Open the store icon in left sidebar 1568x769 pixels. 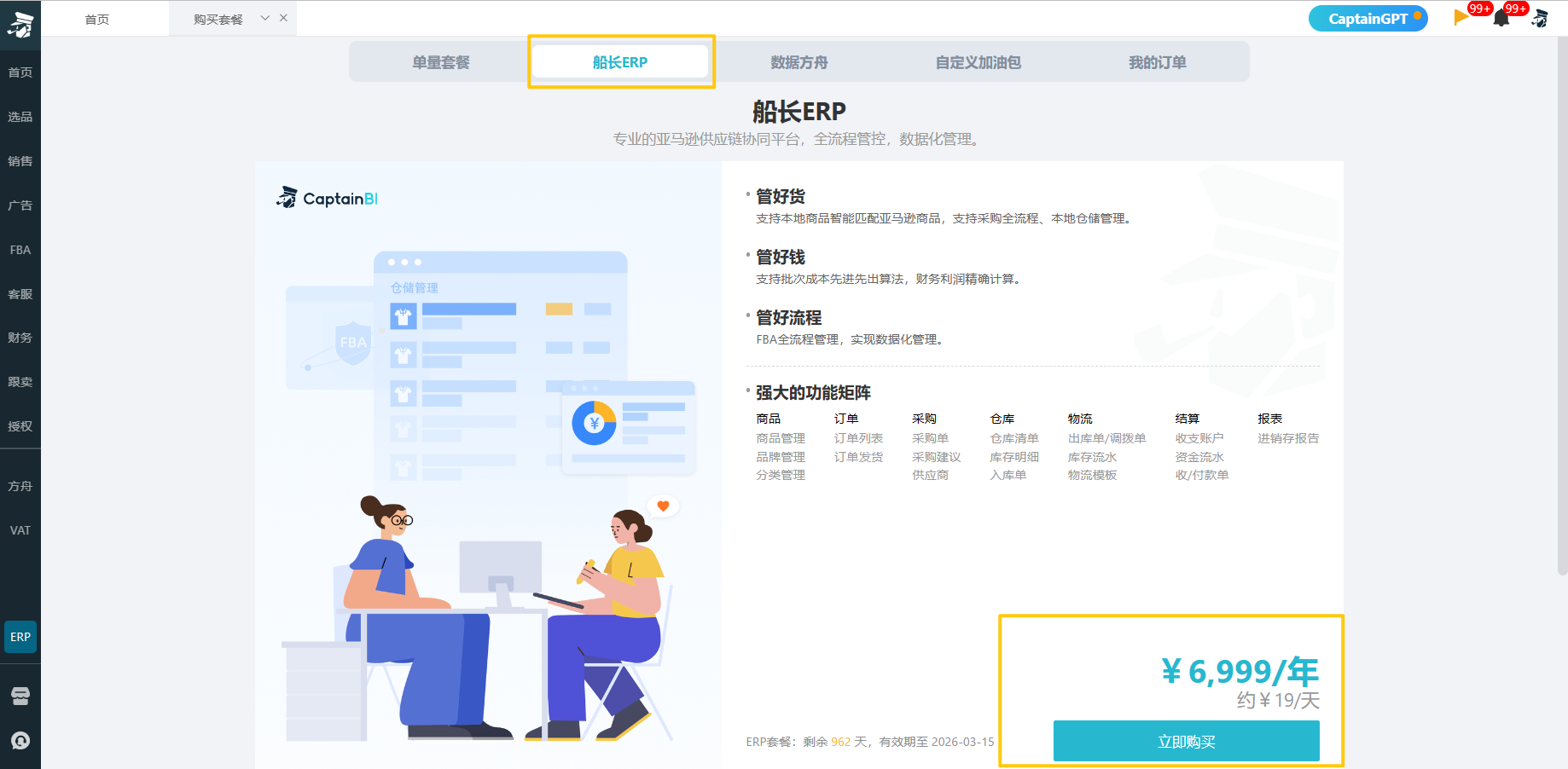(20, 697)
